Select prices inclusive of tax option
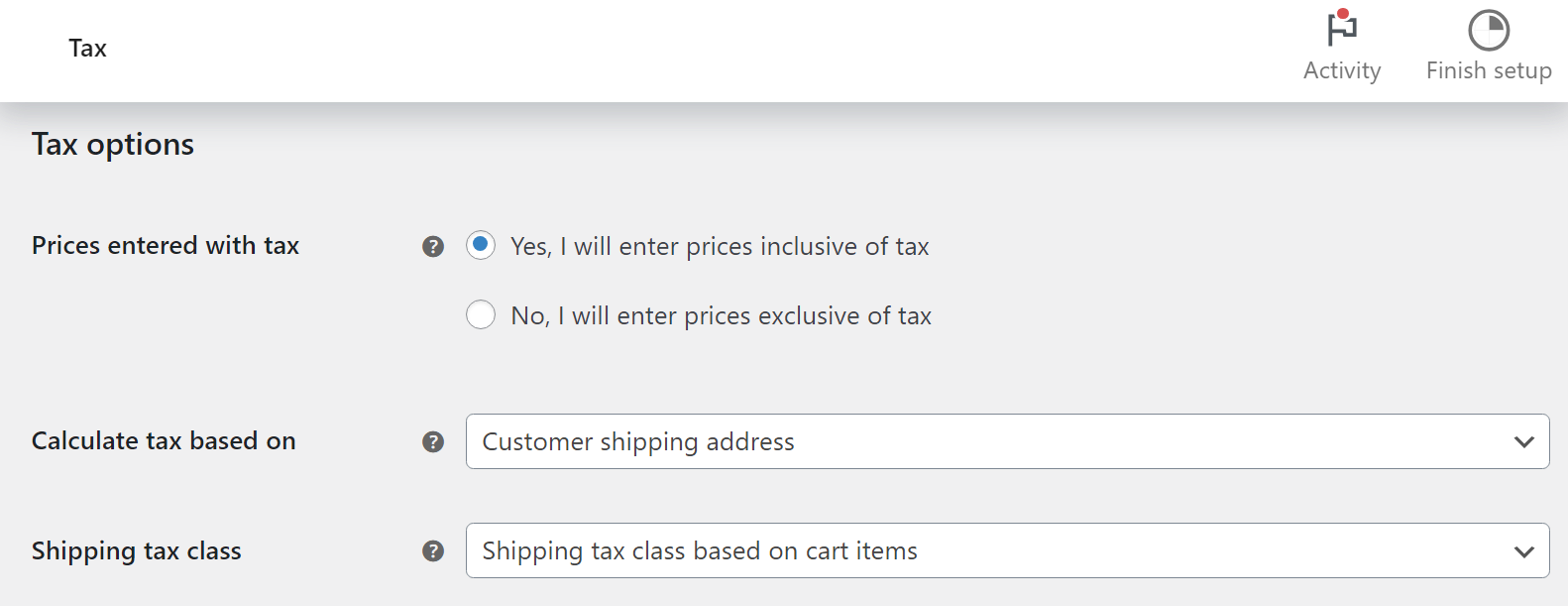This screenshot has height=606, width=1568. pyautogui.click(x=480, y=245)
